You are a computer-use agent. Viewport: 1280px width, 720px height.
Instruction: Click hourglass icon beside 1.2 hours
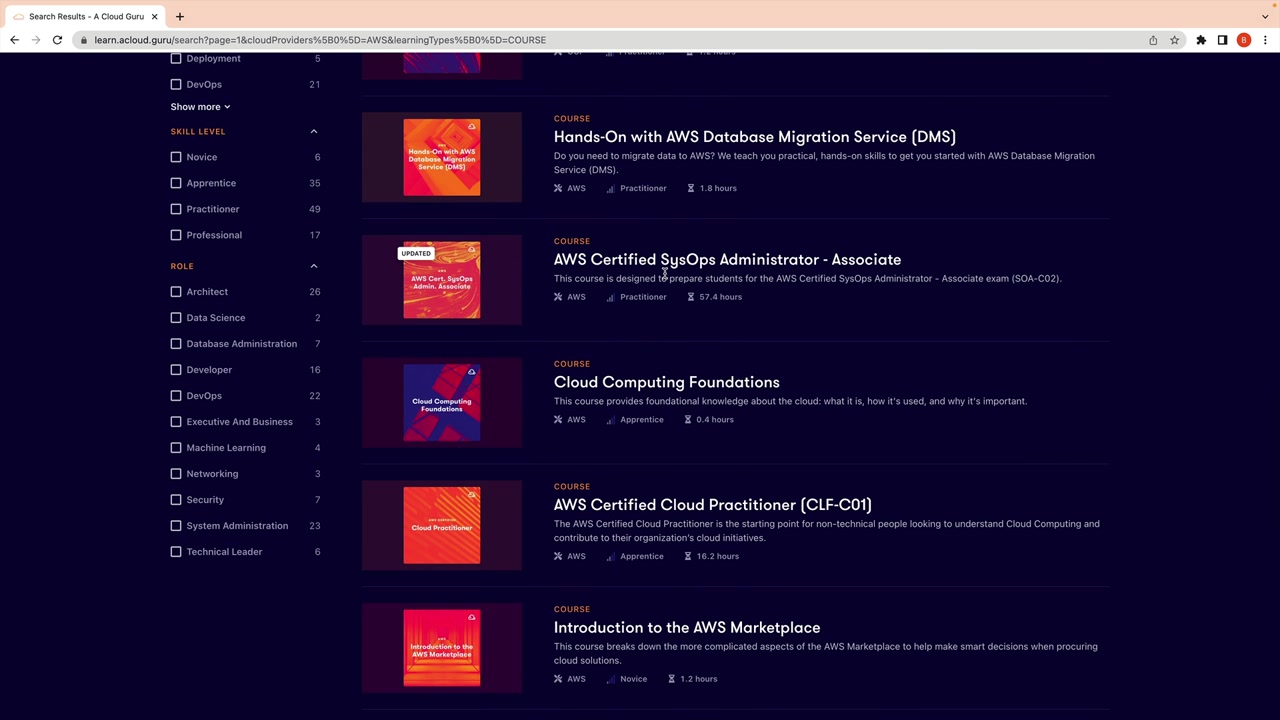pyautogui.click(x=671, y=679)
